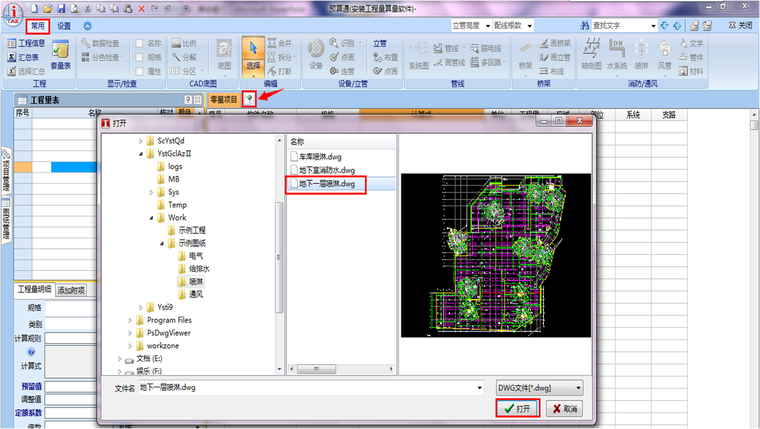Click the 关闭 close button in ribbon

point(741,26)
